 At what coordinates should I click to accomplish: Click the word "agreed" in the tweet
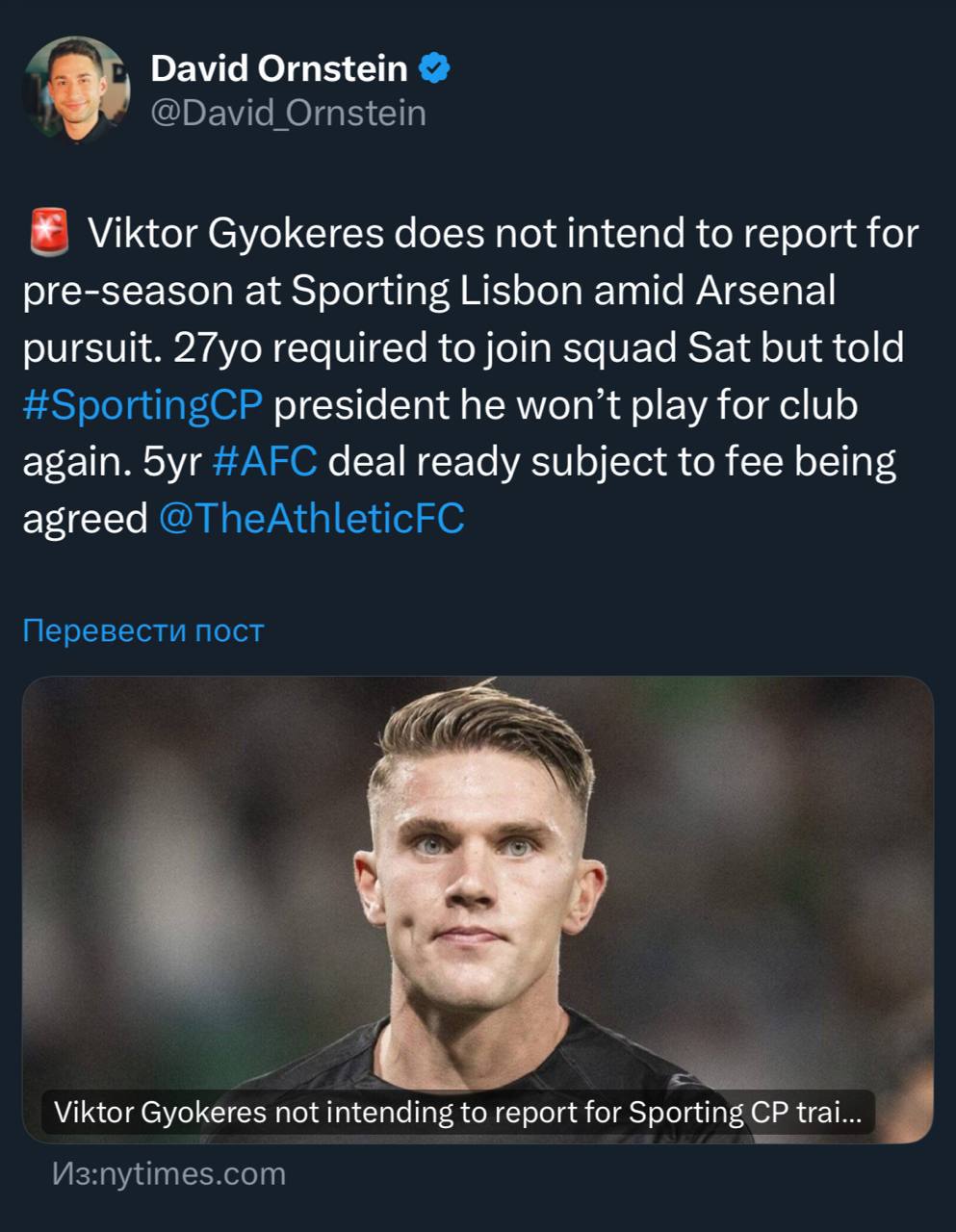point(85,519)
